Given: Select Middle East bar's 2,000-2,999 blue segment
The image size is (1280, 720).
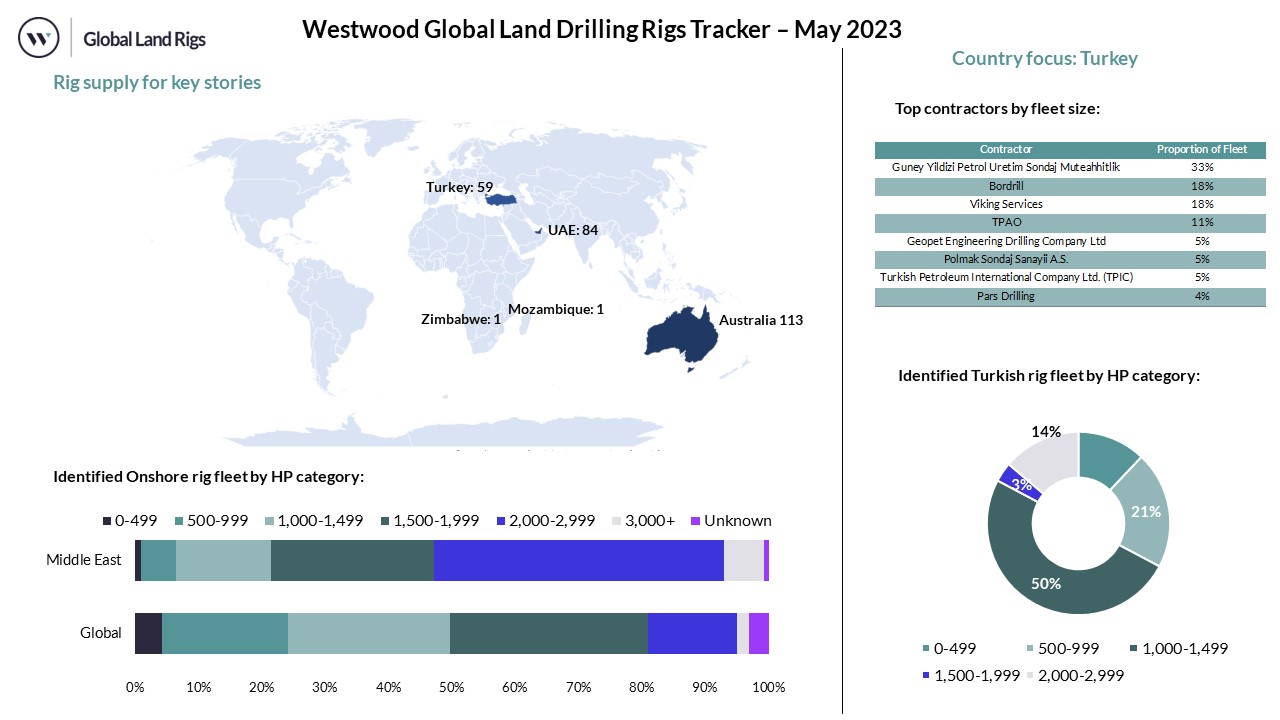Looking at the screenshot, I should (x=578, y=560).
